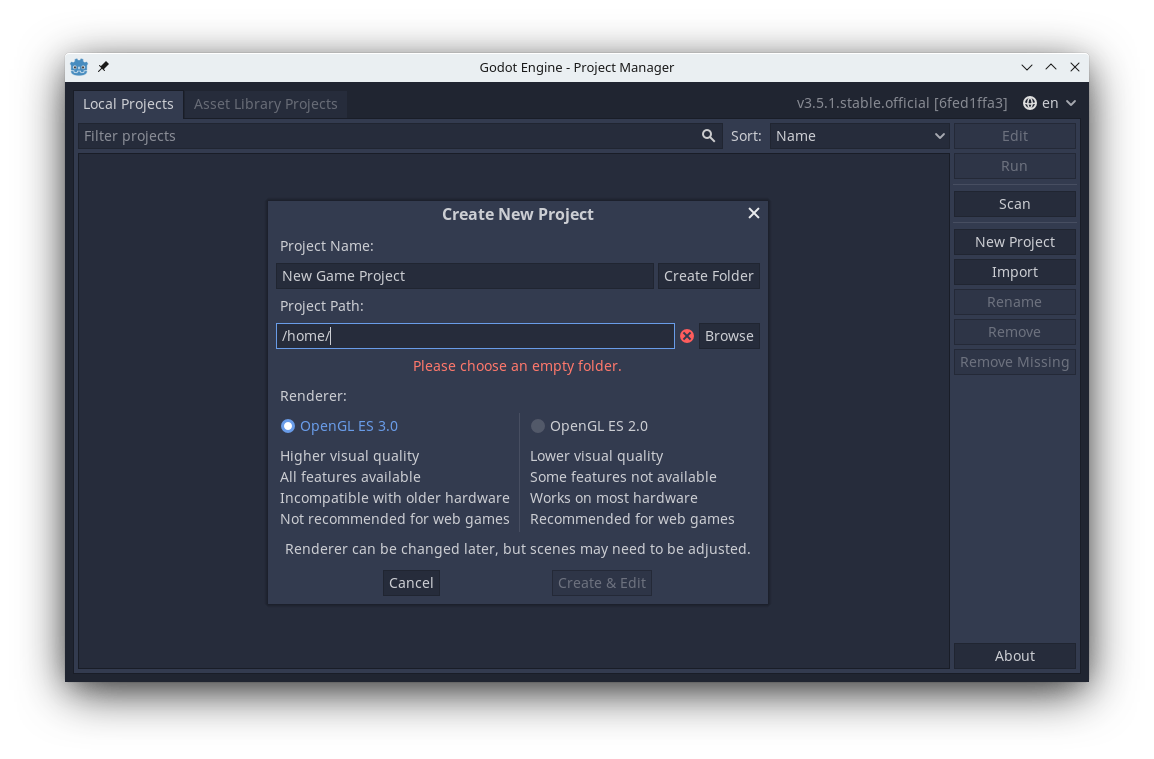The width and height of the screenshot is (1154, 759).
Task: Select the OpenGL ES 3.0 renderer
Action: pos(339,426)
